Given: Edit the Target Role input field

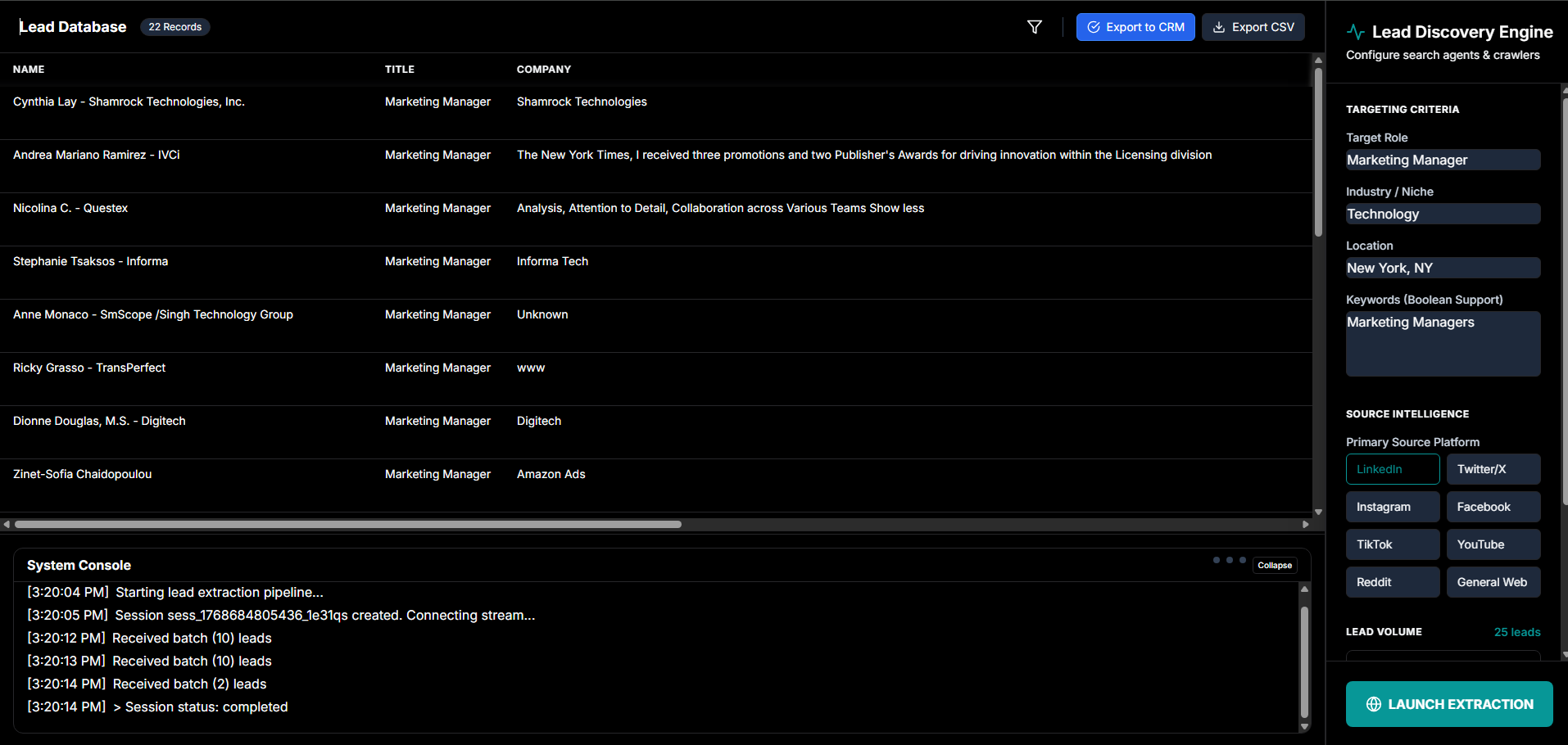Looking at the screenshot, I should (1442, 160).
